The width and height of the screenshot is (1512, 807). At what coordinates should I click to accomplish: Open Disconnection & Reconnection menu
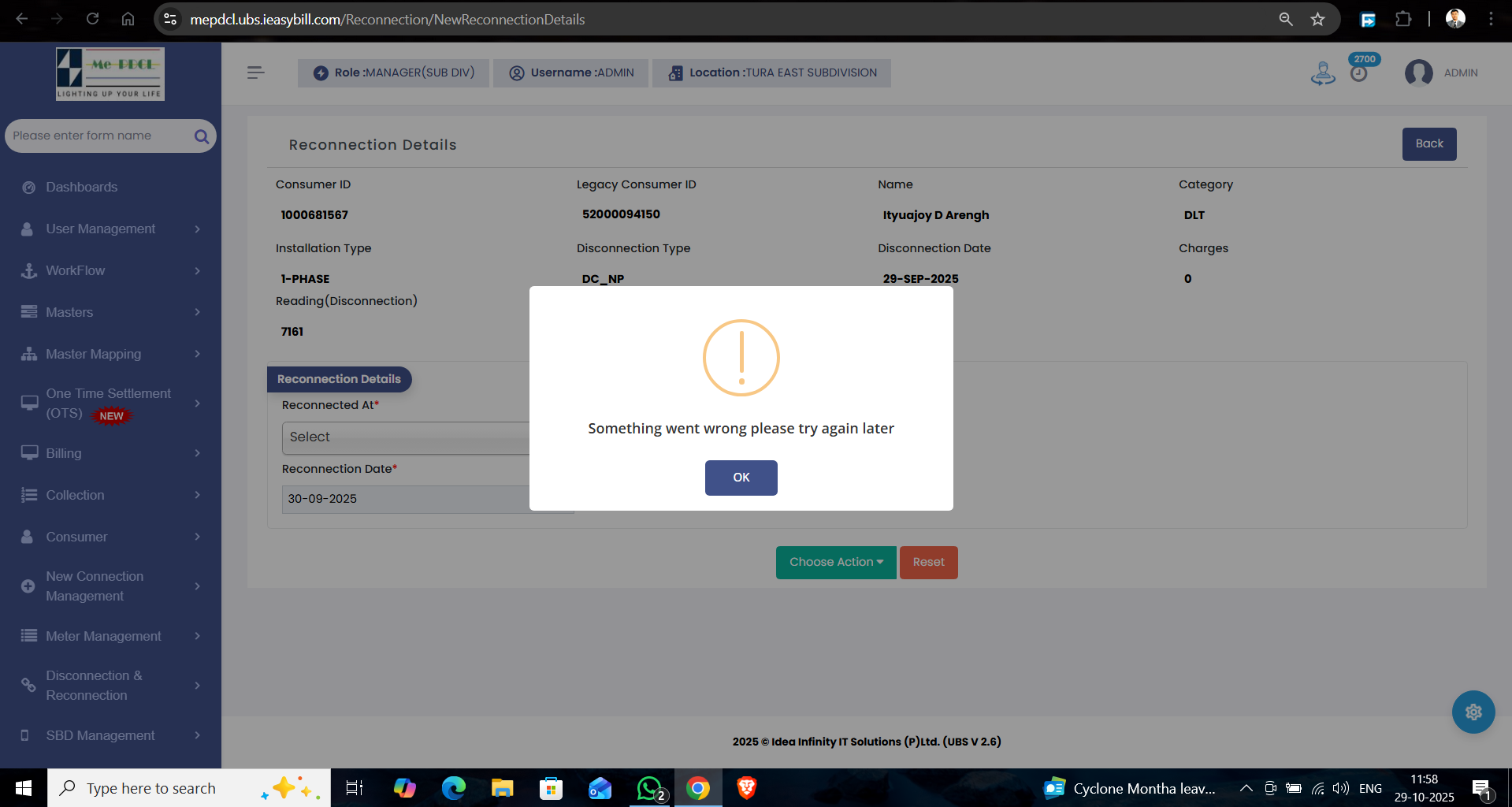click(110, 686)
